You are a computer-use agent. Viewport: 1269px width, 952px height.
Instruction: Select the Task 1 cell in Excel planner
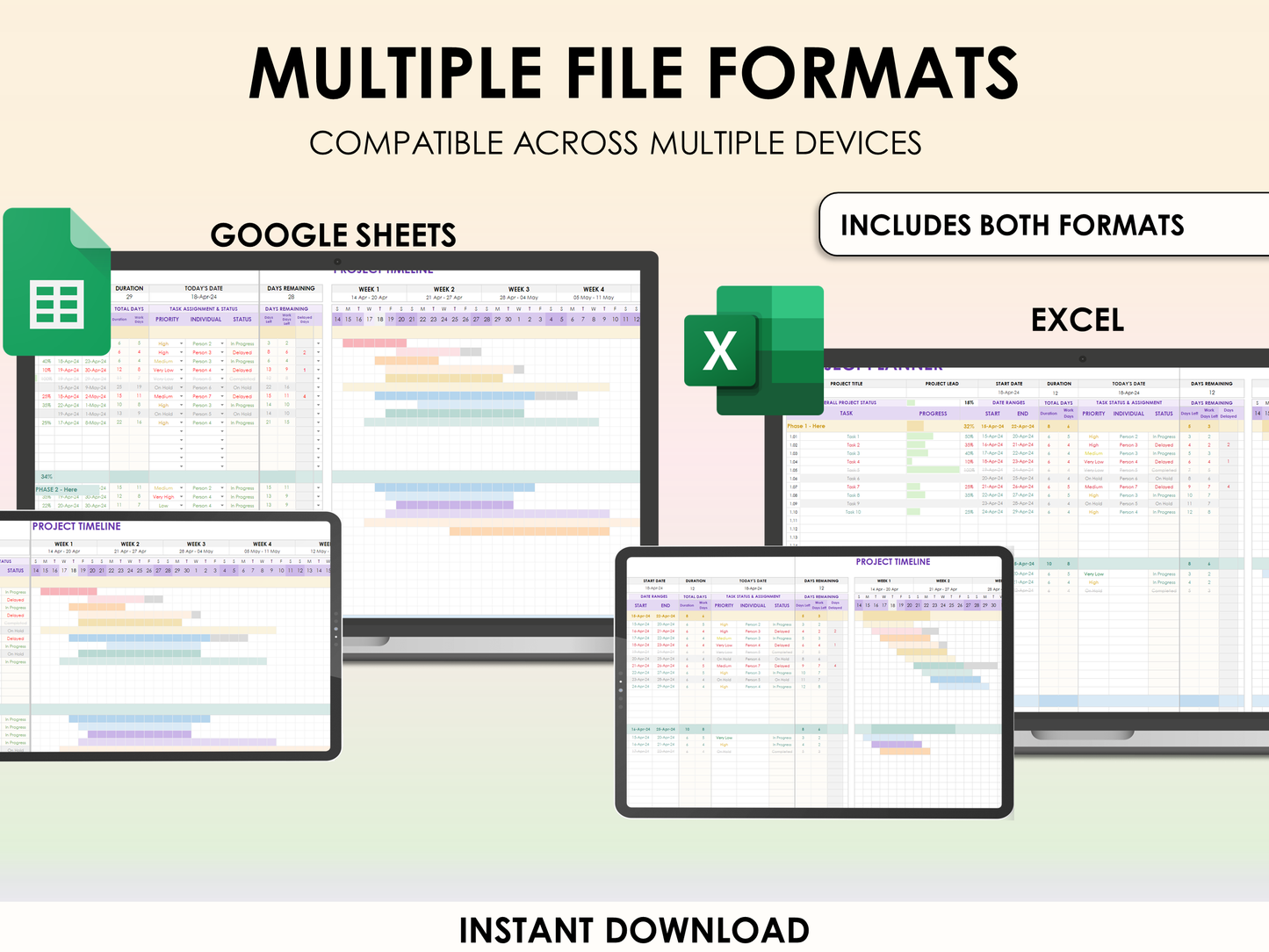point(852,436)
